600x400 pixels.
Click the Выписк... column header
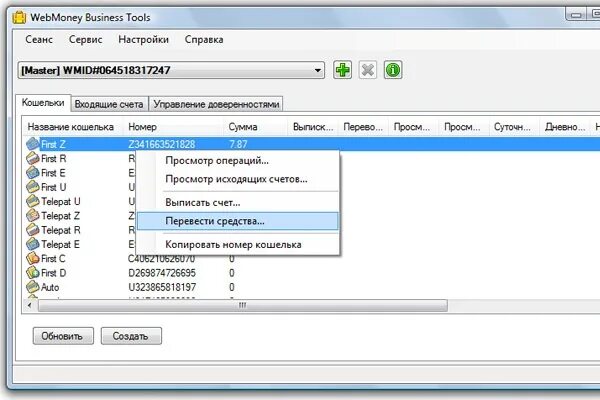[313, 127]
